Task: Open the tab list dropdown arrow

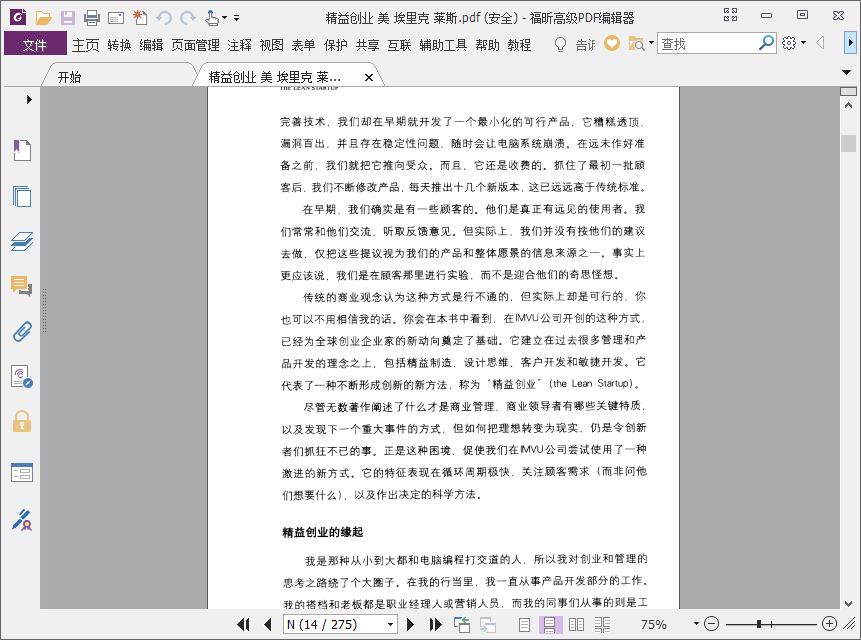Action: (846, 72)
